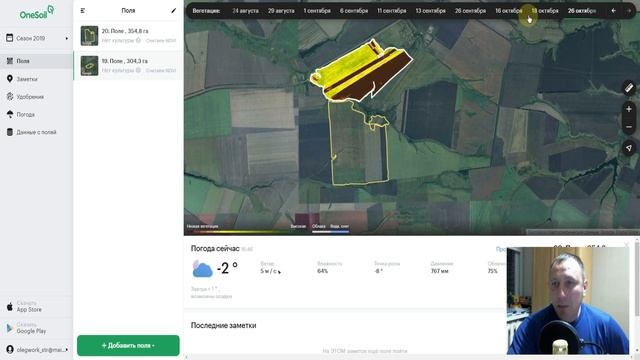Click the crop icon on field 19 row
The image size is (640, 360).
(138, 70)
